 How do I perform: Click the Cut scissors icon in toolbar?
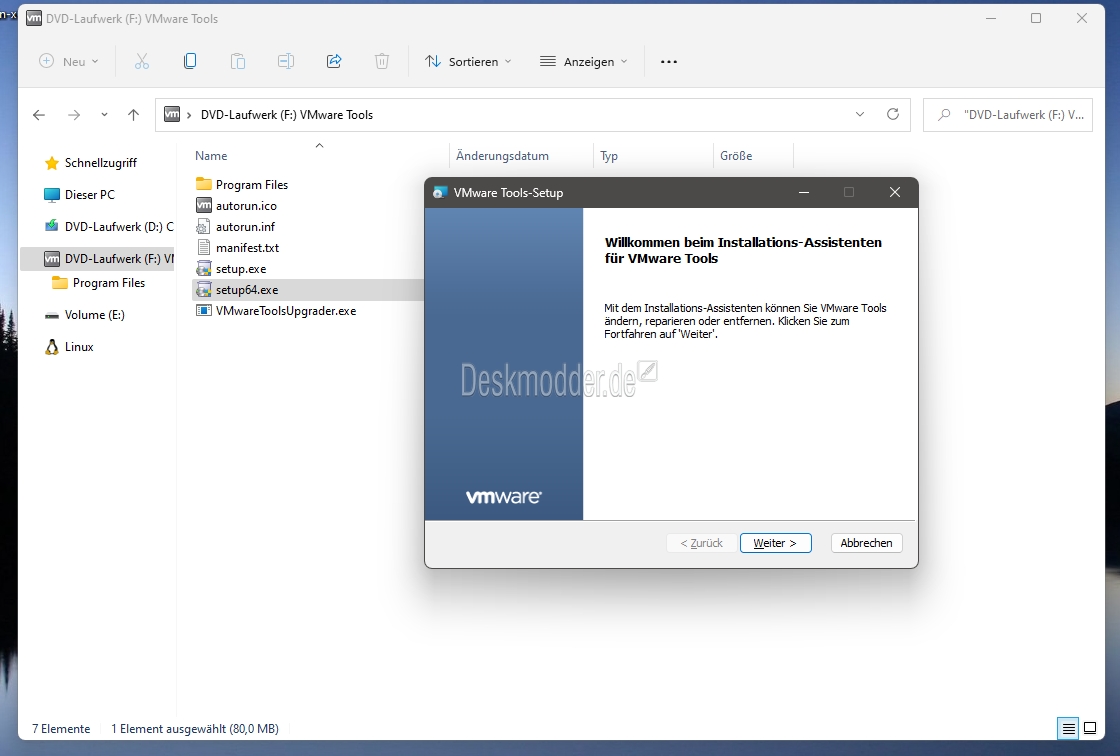pos(142,62)
